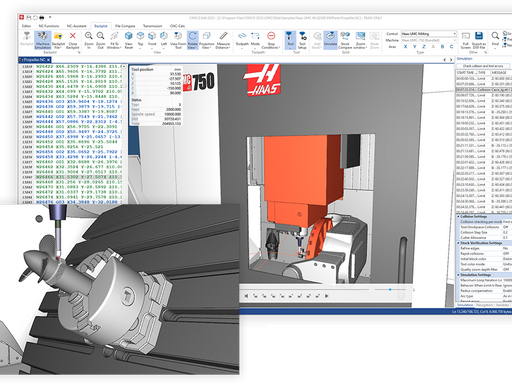Image resolution: width=512 pixels, height=384 pixels.
Task: Open the Backplot File tool
Action: coord(58,40)
